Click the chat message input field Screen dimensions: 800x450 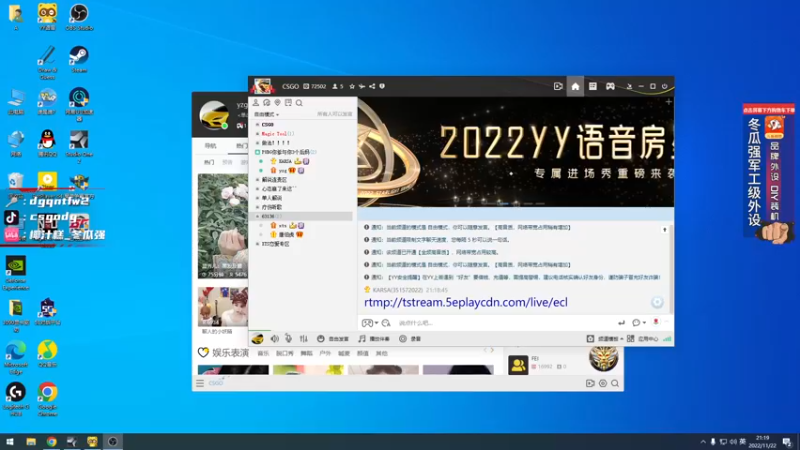pyautogui.click(x=505, y=323)
